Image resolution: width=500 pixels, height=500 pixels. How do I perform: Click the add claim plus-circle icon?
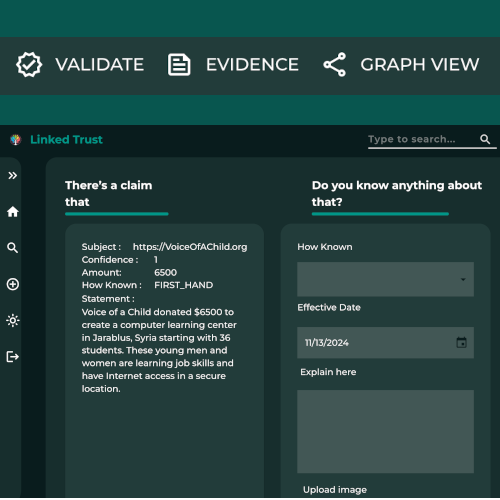click(x=13, y=284)
